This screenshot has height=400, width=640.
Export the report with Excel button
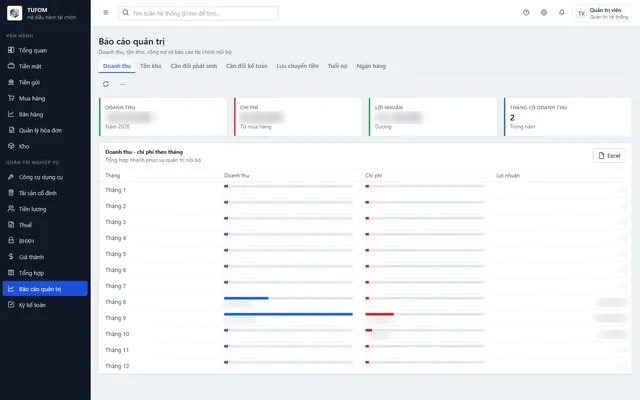609,156
